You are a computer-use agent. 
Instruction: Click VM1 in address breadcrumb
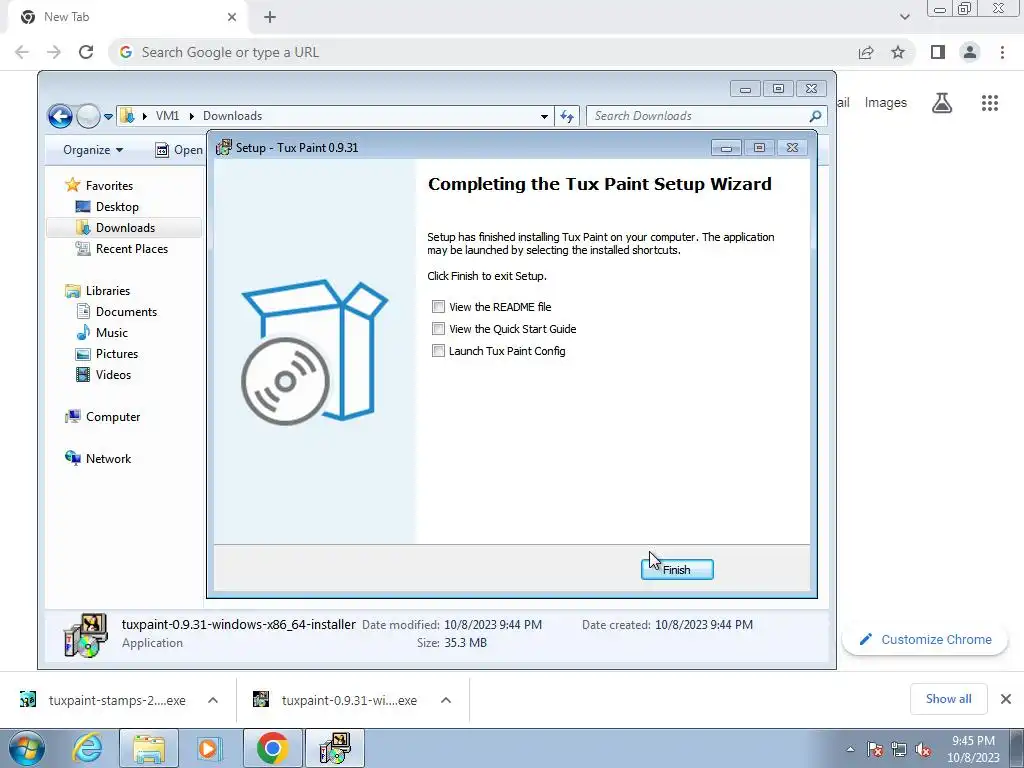tap(167, 116)
